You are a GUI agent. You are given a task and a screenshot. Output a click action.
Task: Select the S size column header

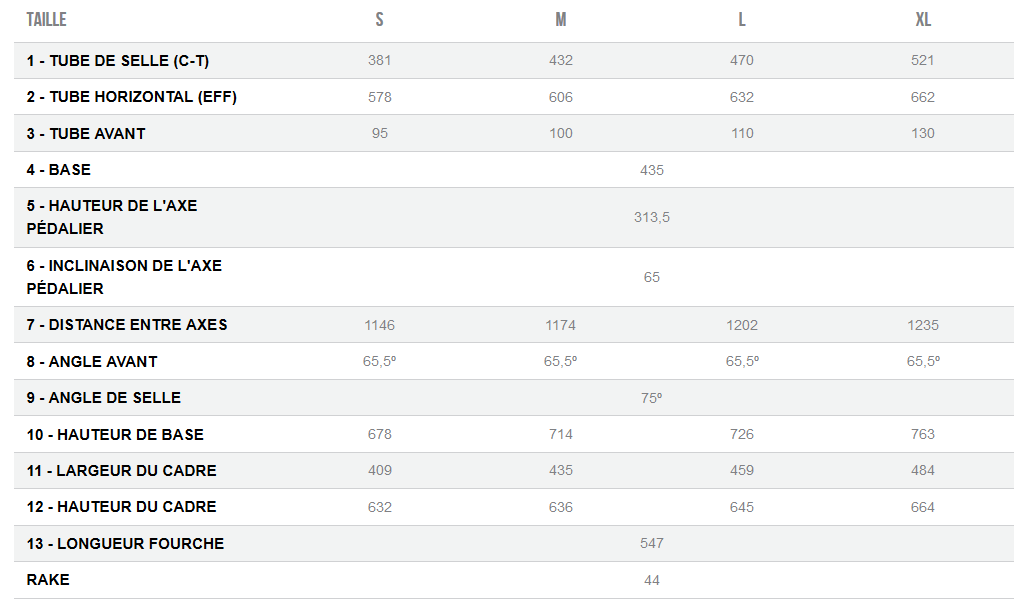tap(379, 20)
